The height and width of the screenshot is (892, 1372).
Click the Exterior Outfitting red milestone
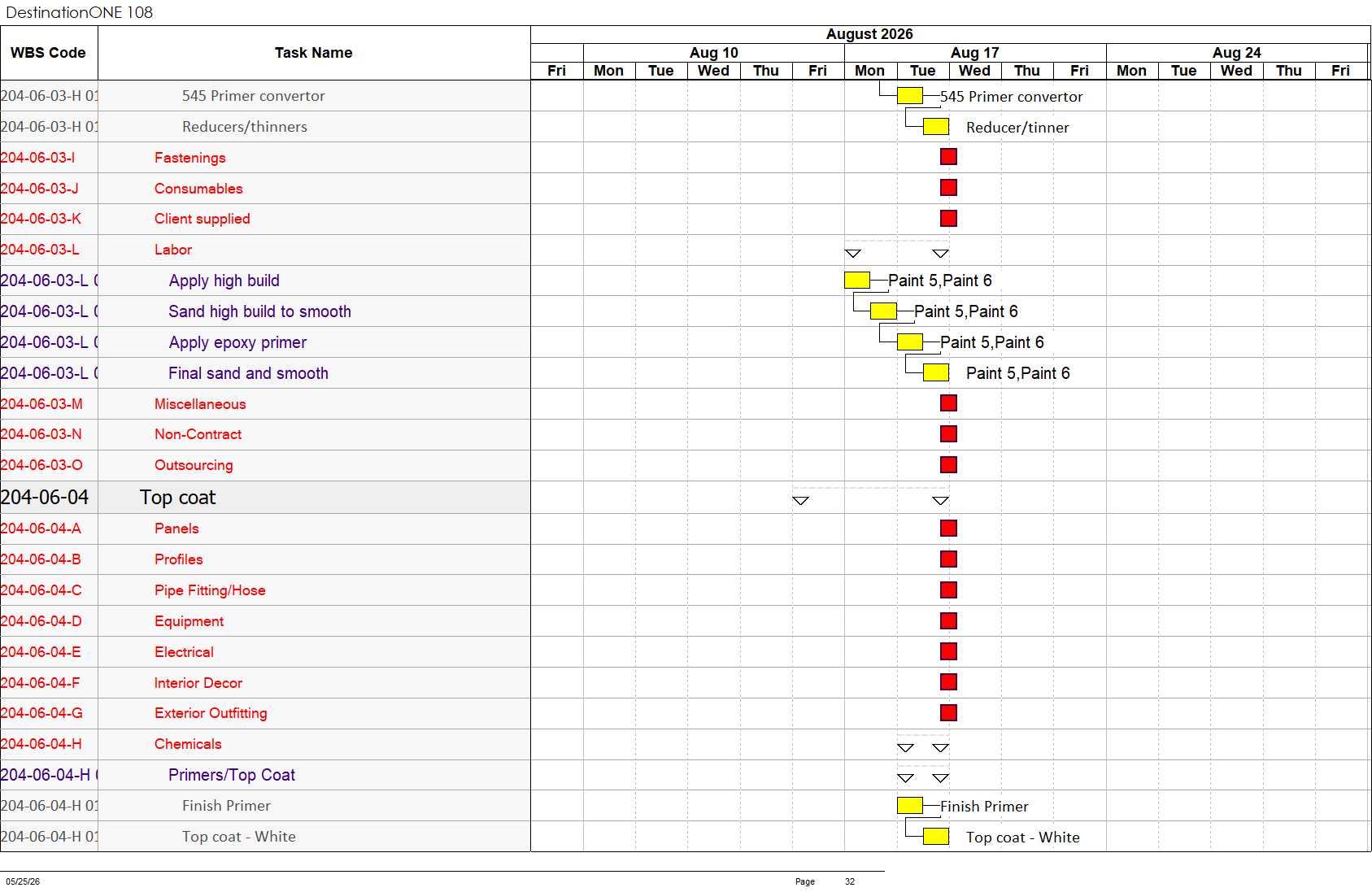click(x=948, y=713)
